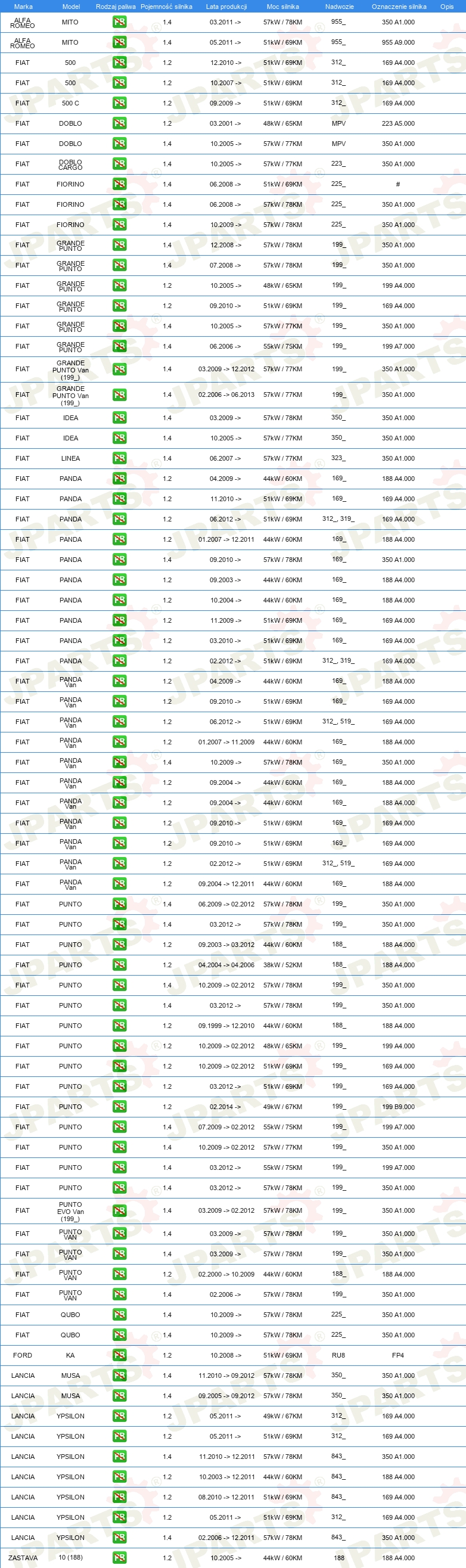Click the LINEA model cell
The height and width of the screenshot is (1568, 466).
pos(70,458)
